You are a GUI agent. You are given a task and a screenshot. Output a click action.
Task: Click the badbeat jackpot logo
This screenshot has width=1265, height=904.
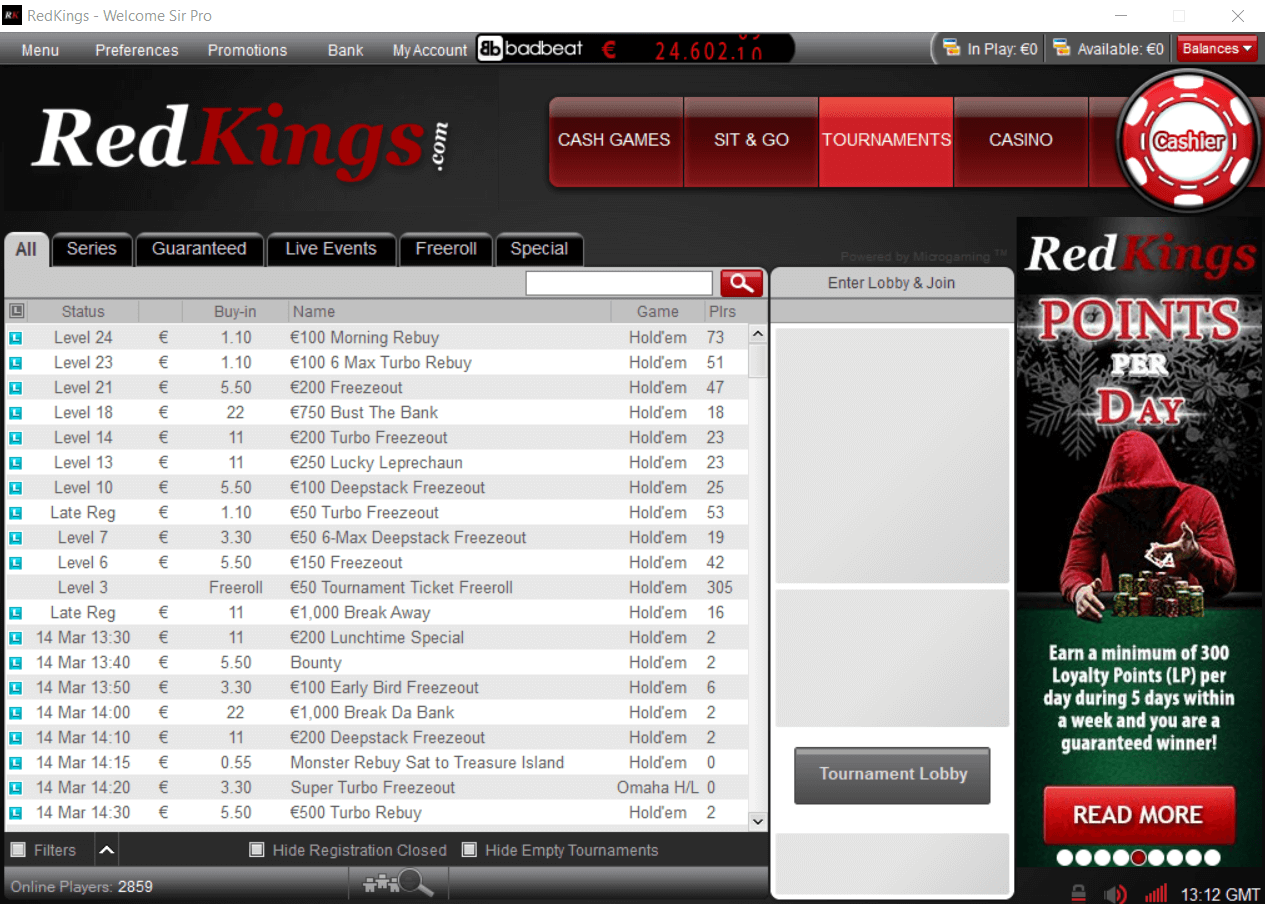tap(530, 48)
